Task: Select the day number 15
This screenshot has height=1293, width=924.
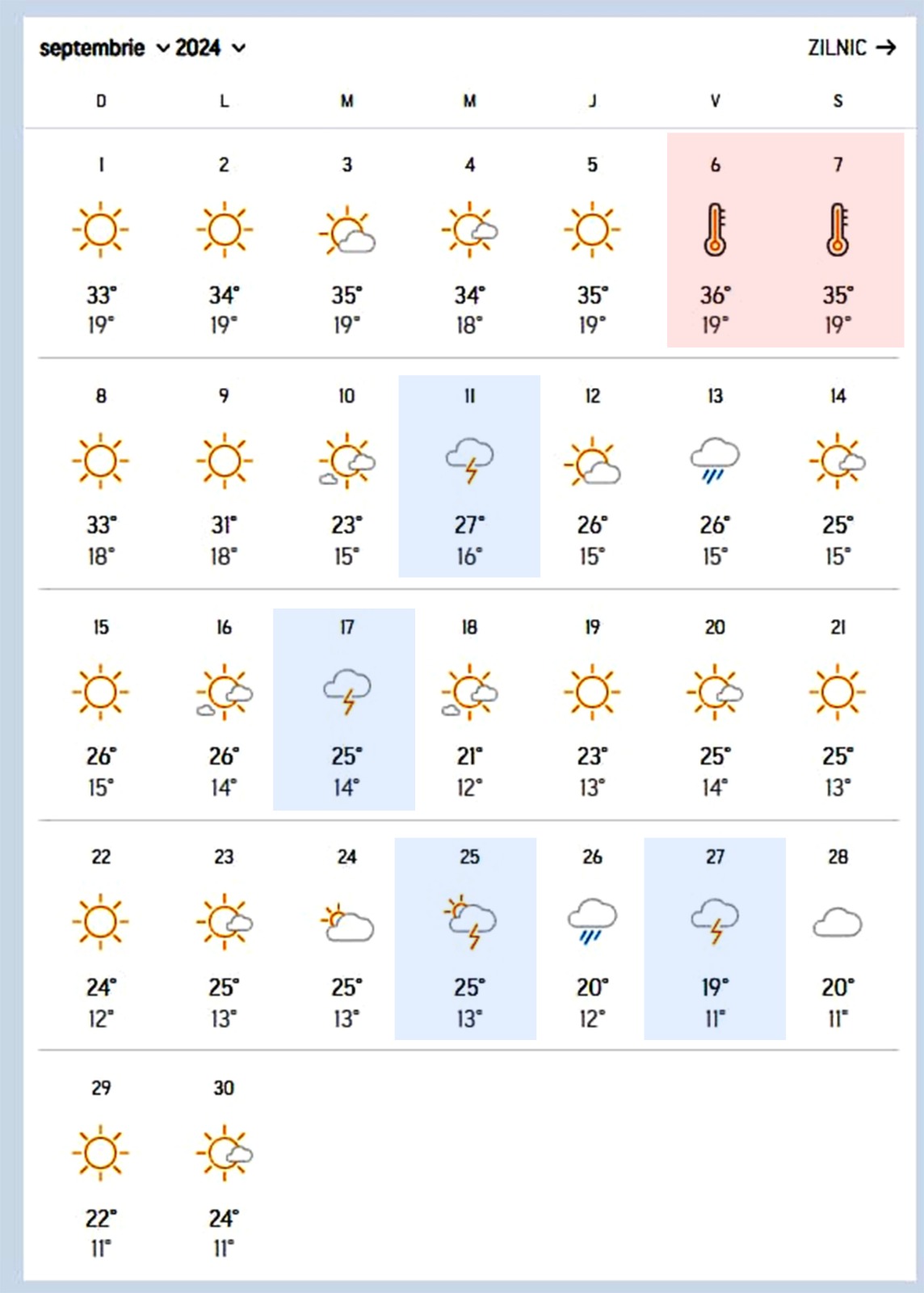Action: click(x=101, y=627)
